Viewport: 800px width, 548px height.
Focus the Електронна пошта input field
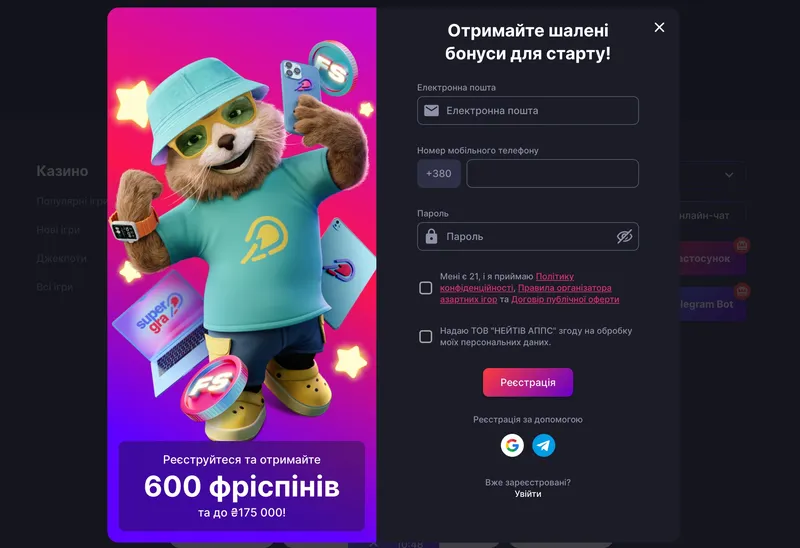[528, 110]
